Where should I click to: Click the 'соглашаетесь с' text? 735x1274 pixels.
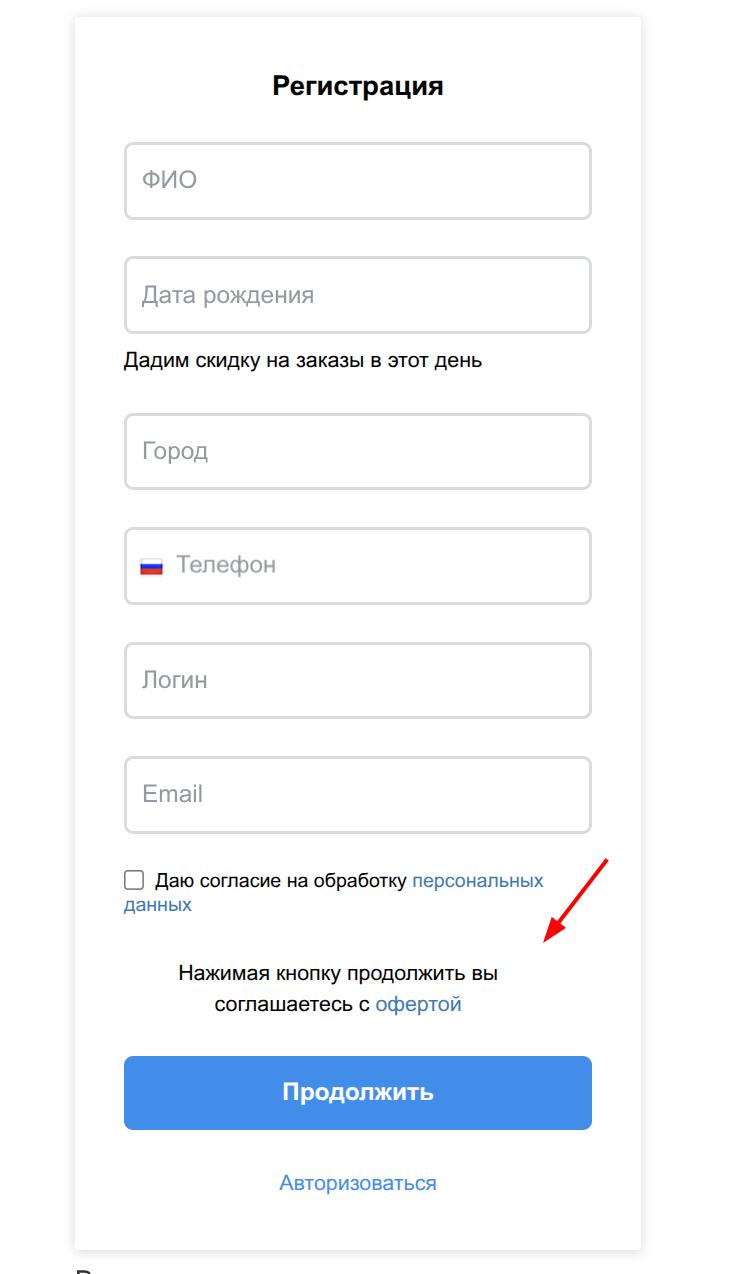[x=292, y=1004]
